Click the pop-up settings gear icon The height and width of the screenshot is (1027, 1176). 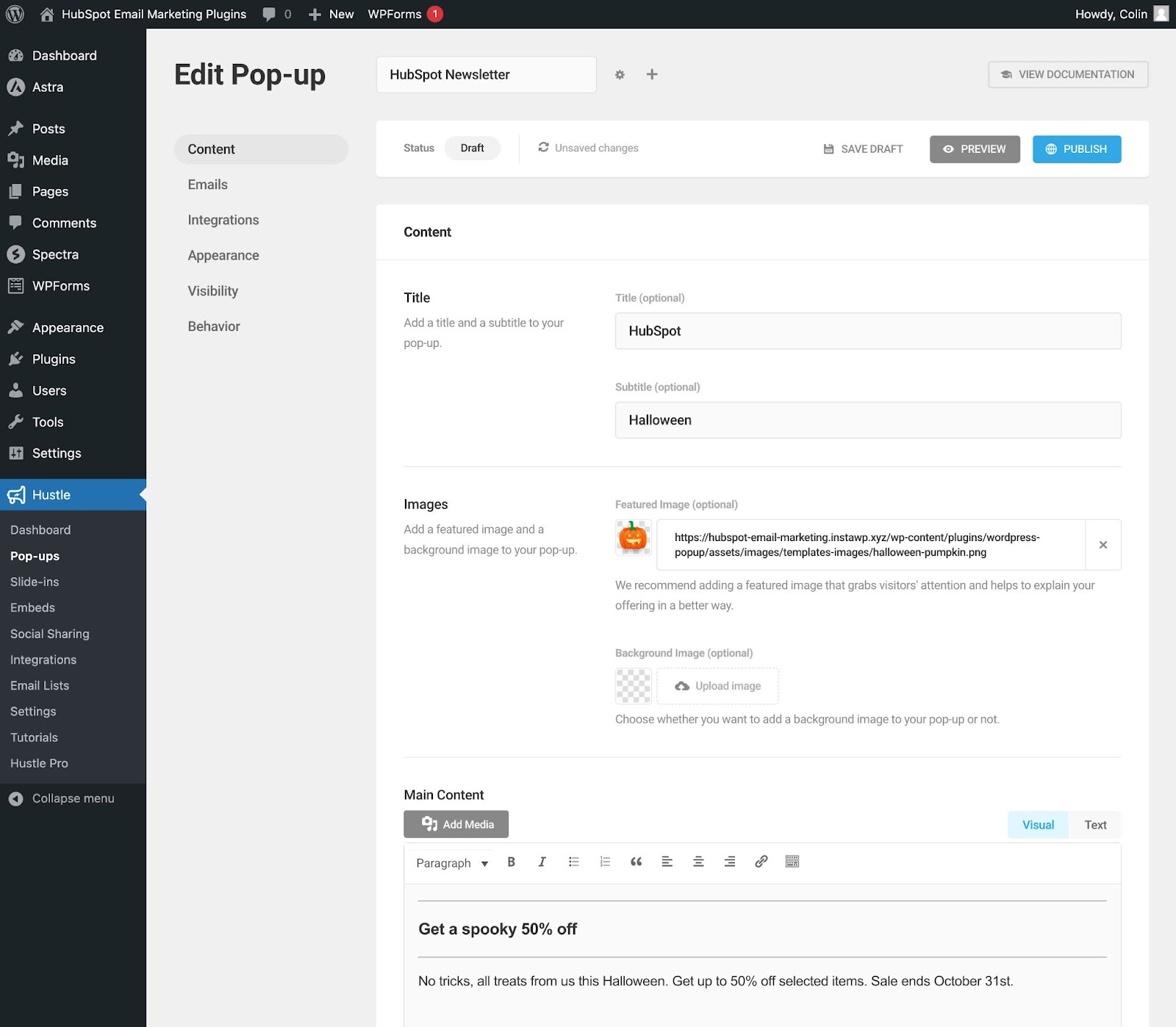tap(620, 74)
